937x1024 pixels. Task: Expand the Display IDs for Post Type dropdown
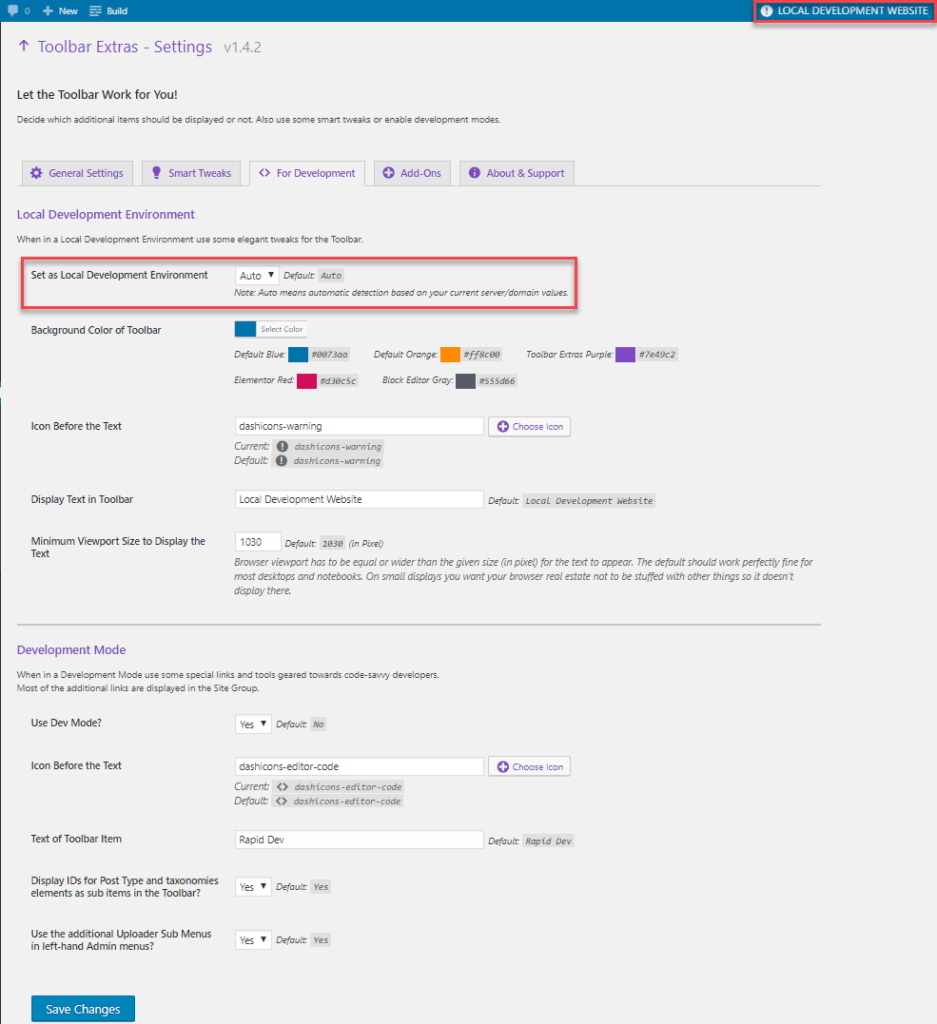point(253,887)
